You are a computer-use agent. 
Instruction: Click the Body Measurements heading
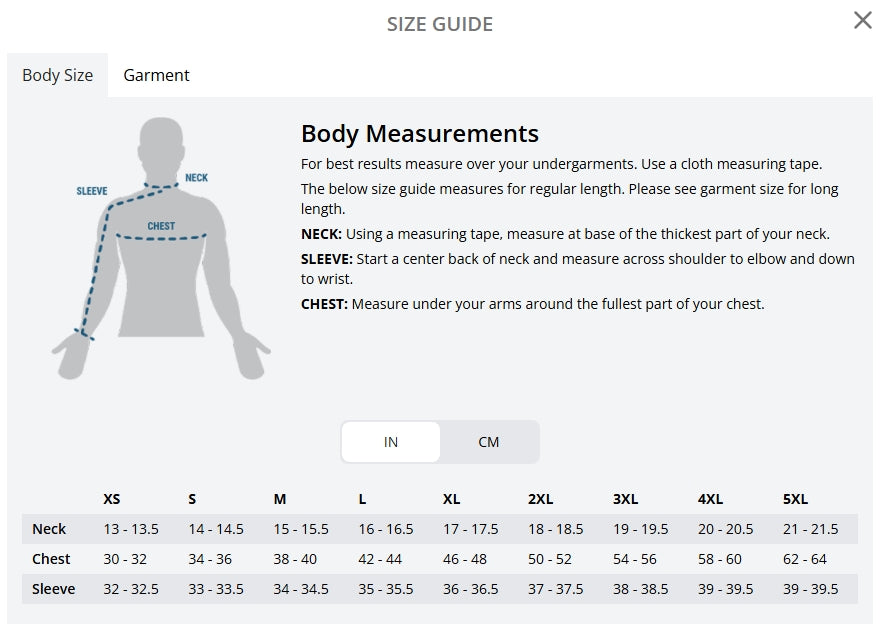click(420, 134)
